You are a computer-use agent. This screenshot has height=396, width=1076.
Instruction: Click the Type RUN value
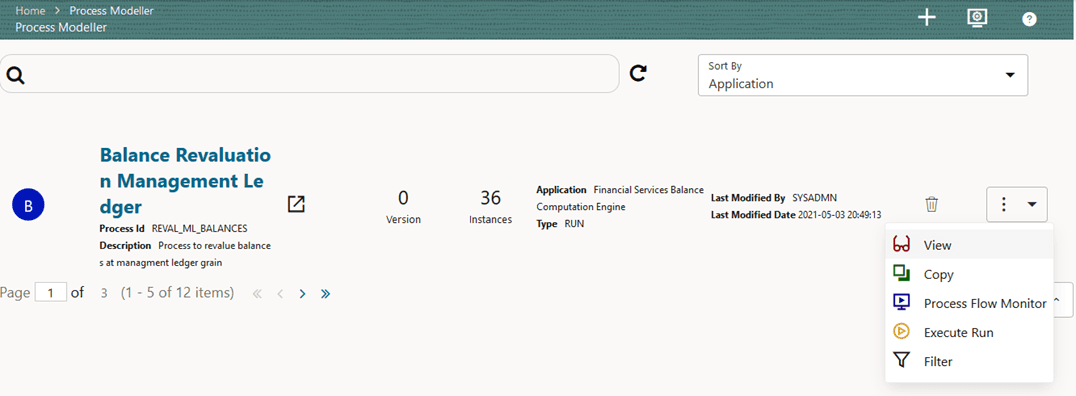click(x=574, y=224)
